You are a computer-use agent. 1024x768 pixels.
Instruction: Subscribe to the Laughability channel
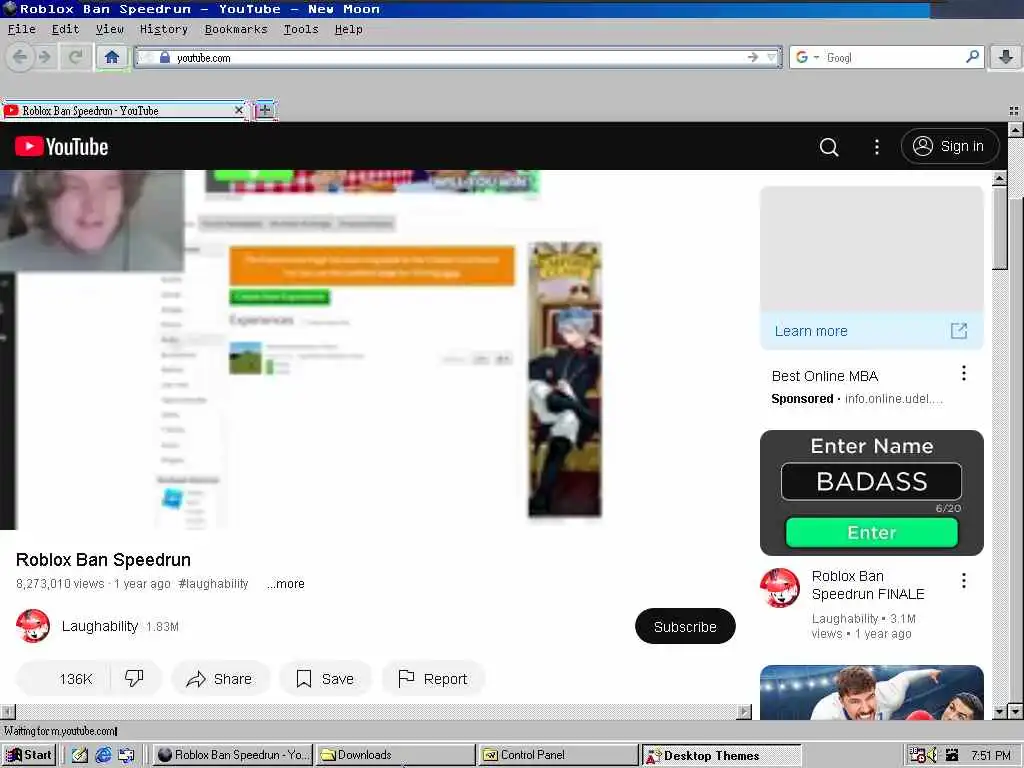[685, 626]
